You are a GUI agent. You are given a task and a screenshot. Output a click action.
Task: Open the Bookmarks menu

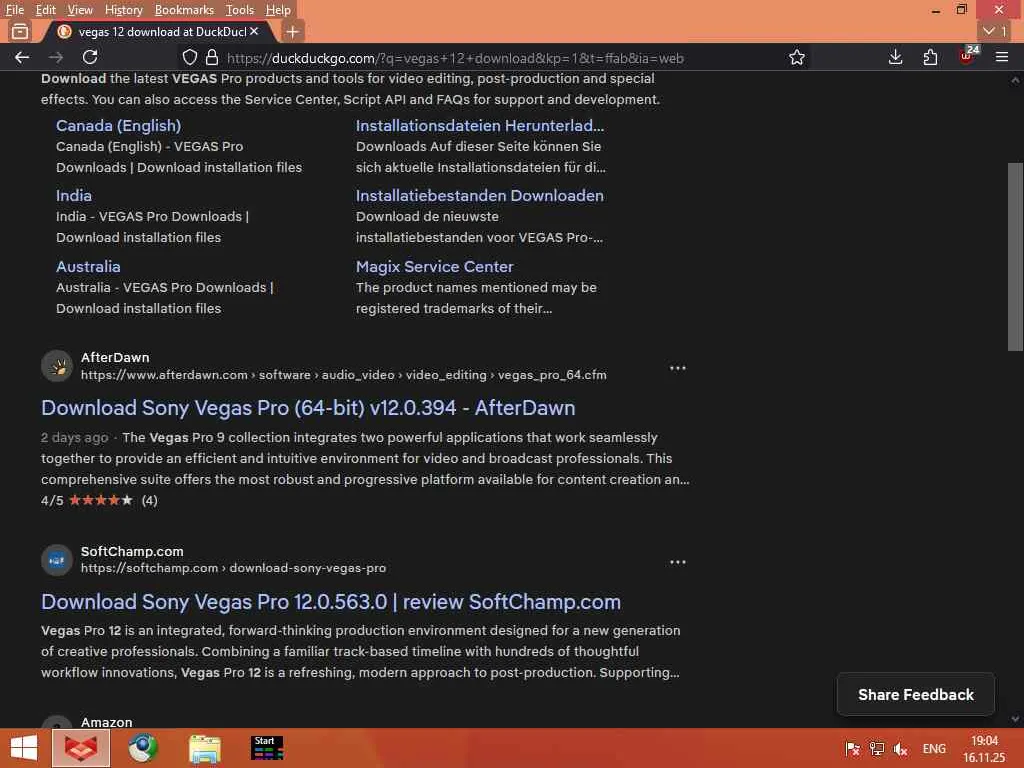(184, 10)
